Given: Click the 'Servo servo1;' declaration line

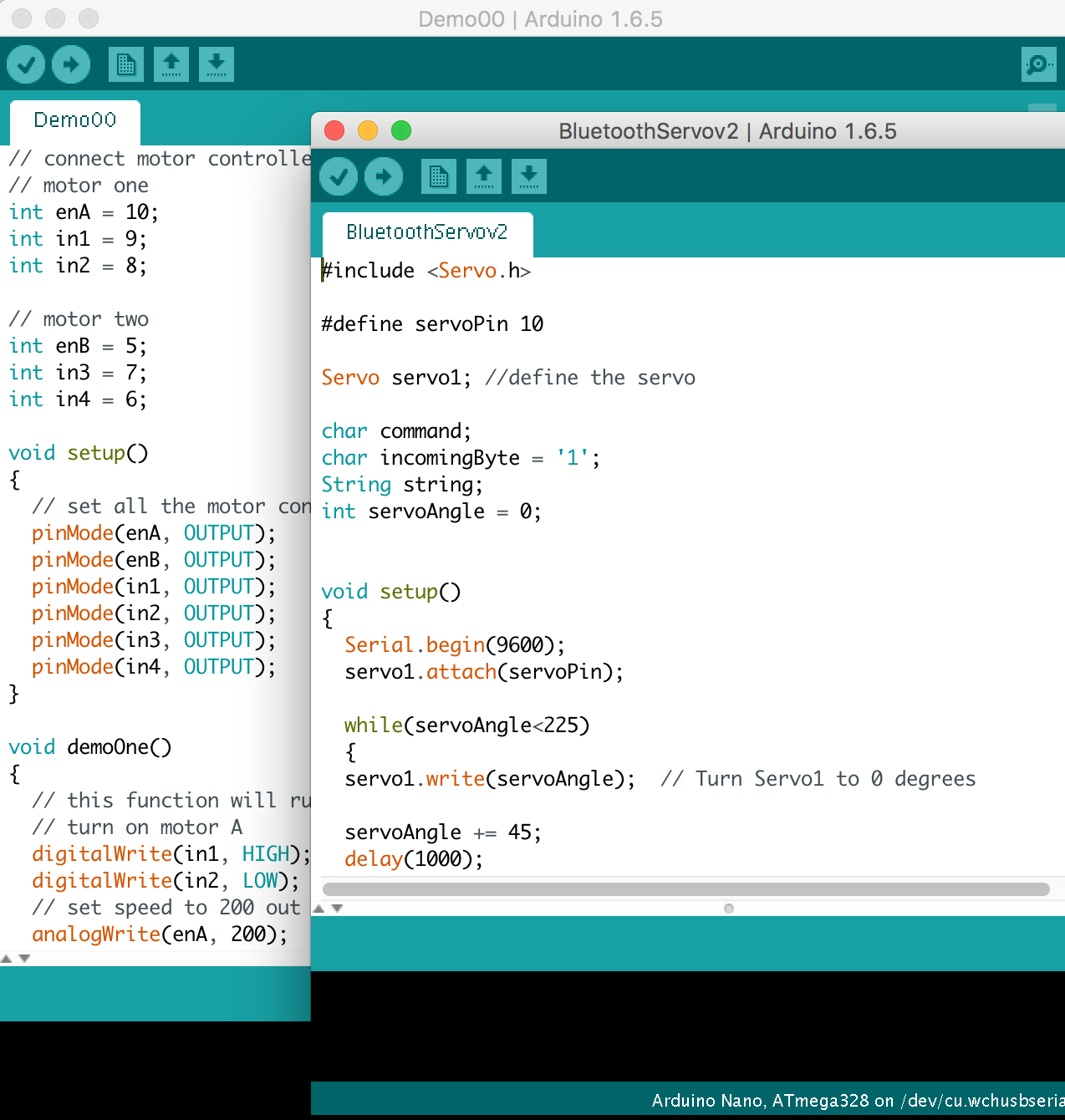Looking at the screenshot, I should (396, 378).
